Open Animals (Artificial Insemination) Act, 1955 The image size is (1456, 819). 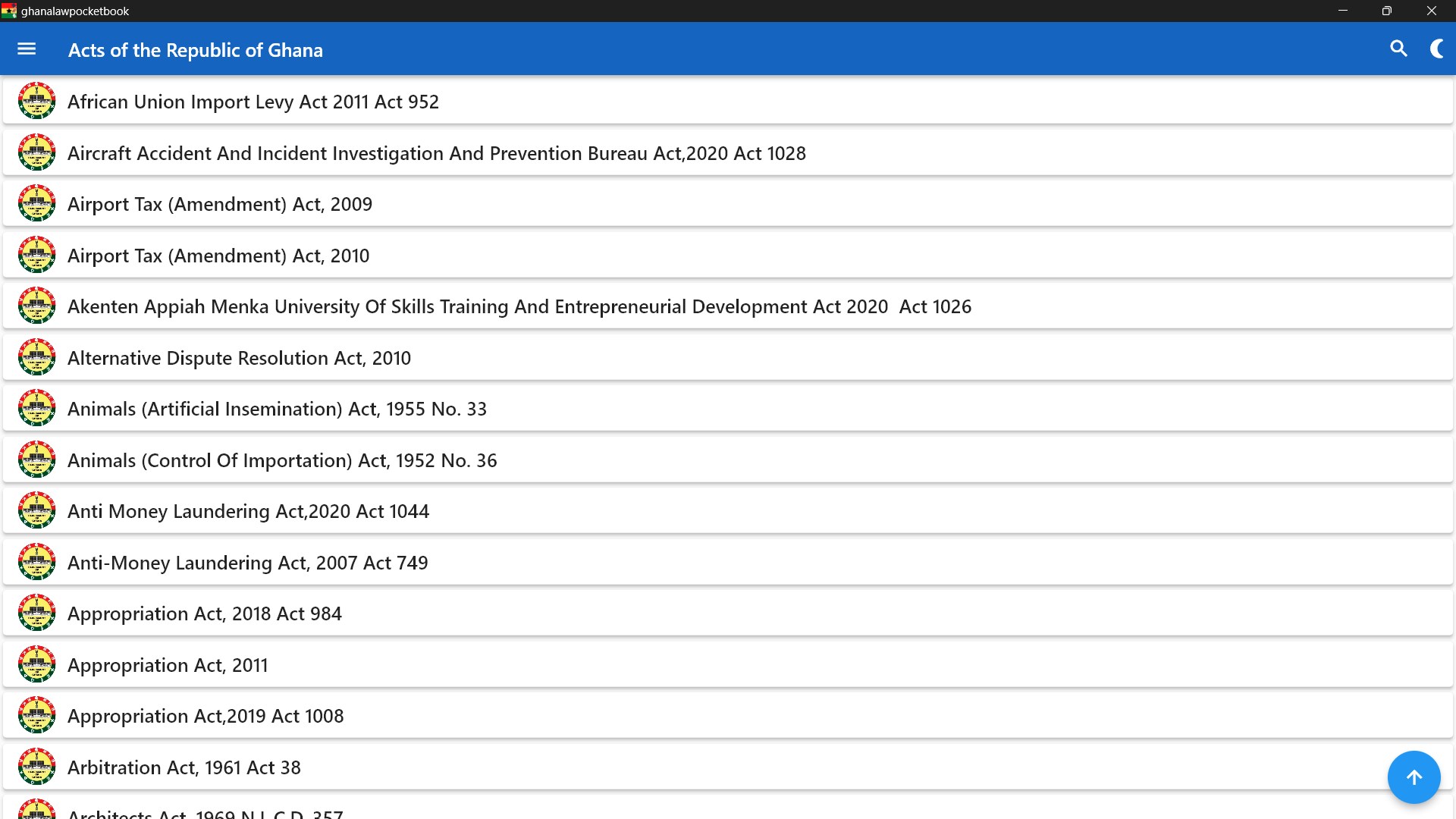point(277,409)
